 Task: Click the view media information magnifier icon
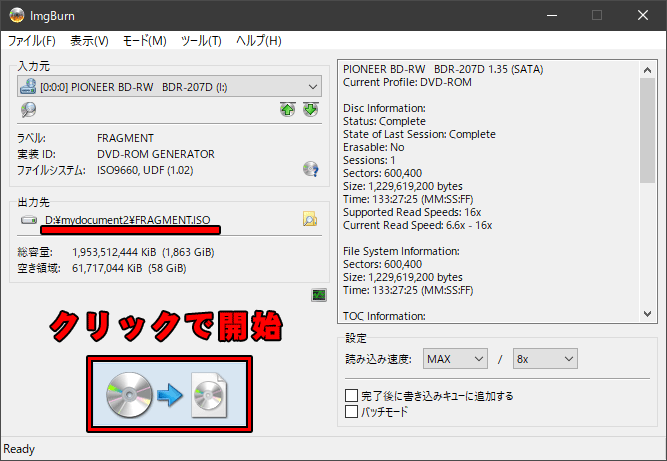(29, 110)
